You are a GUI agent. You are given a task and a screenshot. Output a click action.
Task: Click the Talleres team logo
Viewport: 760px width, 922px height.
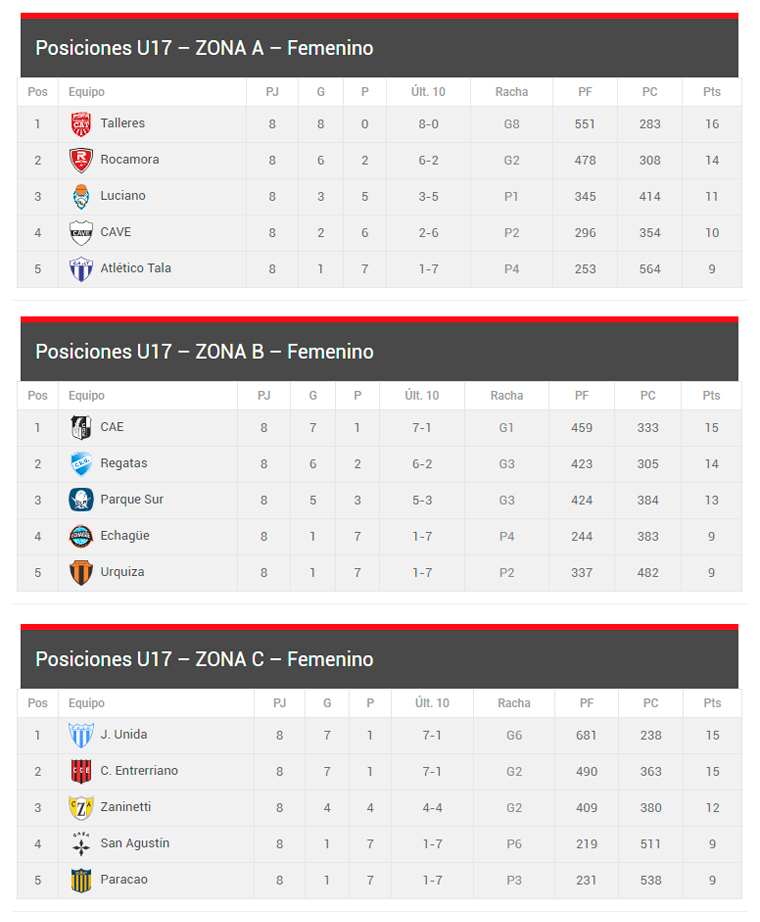[x=81, y=124]
